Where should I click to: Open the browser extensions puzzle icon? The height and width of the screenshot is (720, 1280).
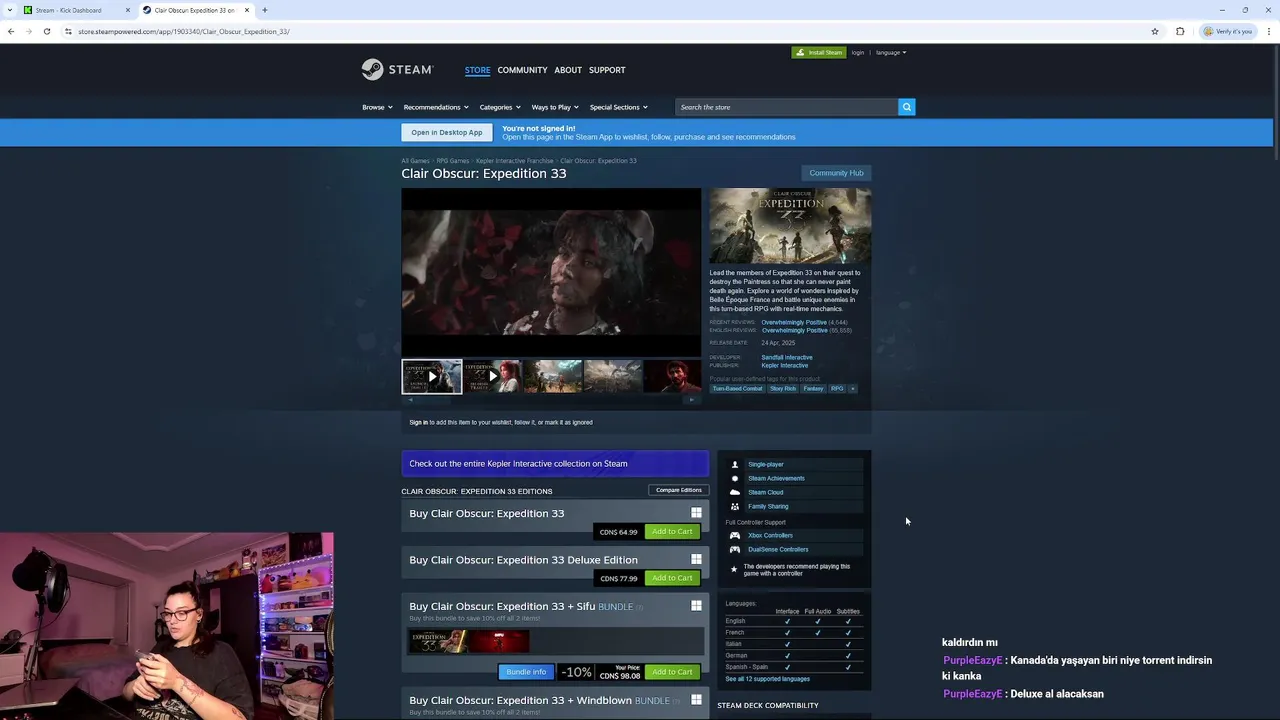1180,31
